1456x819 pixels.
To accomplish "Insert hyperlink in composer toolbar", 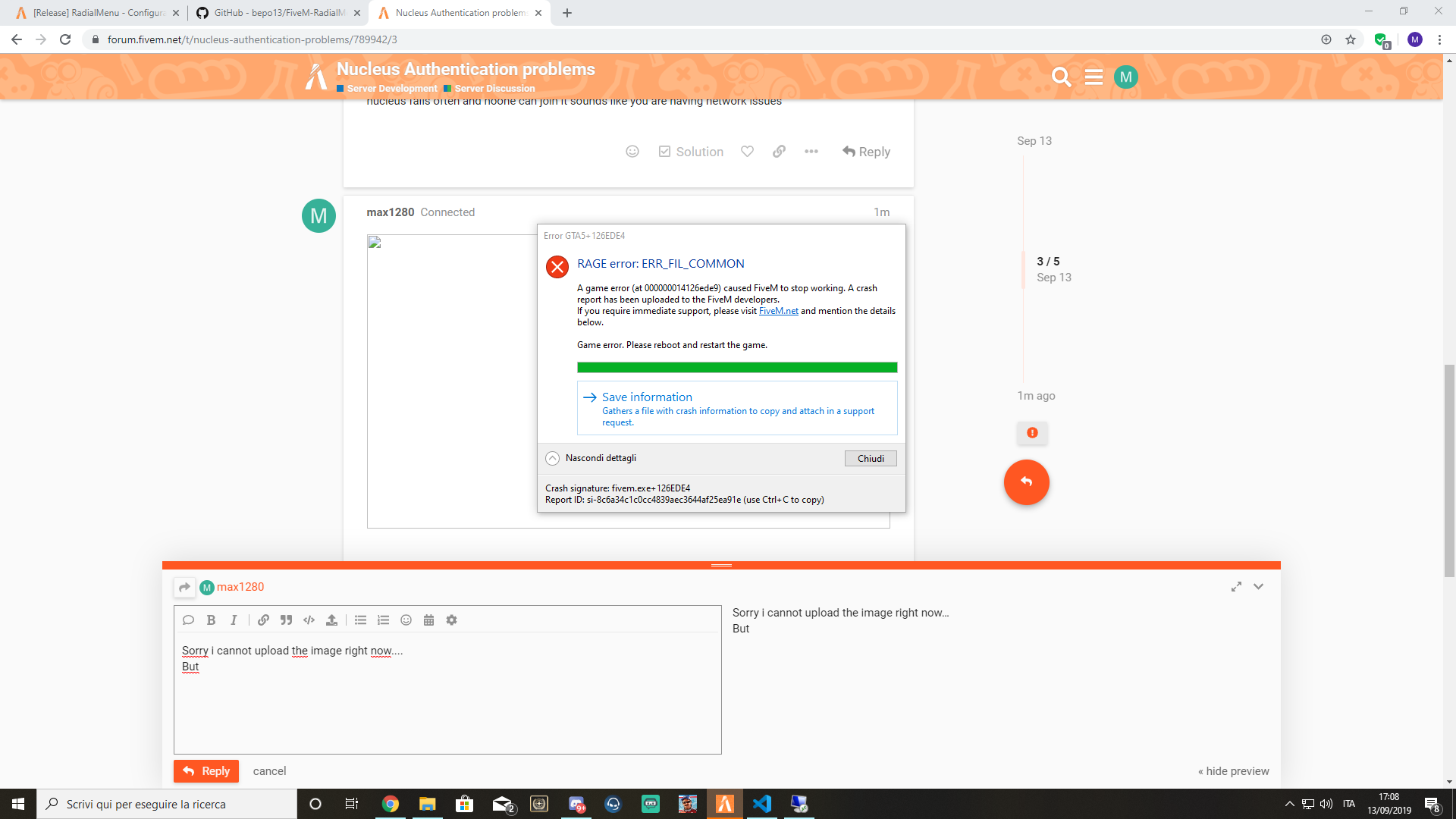I will tap(263, 620).
